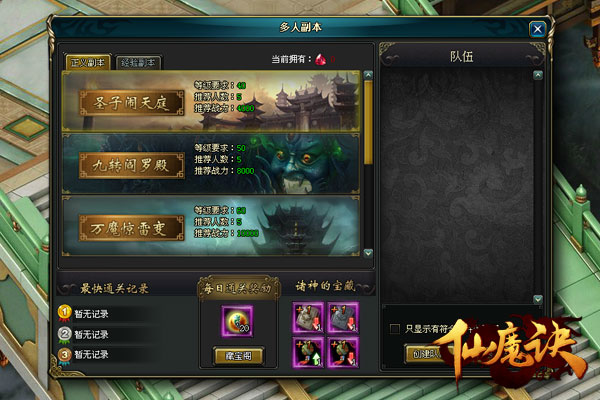Select the 万魔惊雷变 dungeon banner
Viewport: 600px width, 400px height.
click(x=211, y=226)
